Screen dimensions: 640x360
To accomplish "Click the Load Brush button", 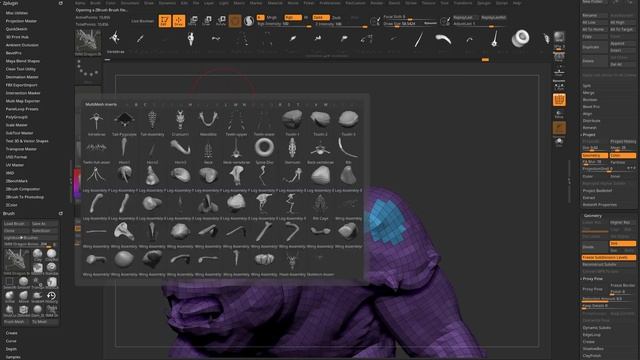I will pyautogui.click(x=16, y=224).
